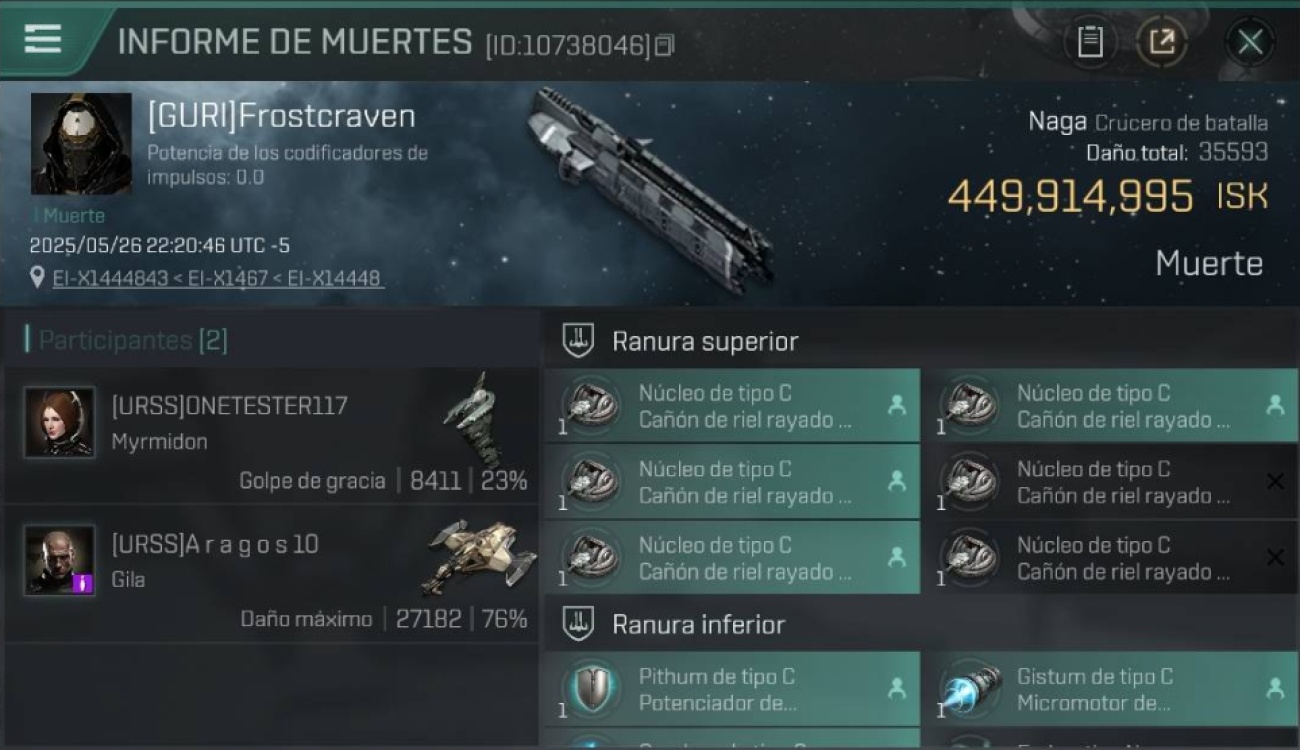Viewport: 1300px width, 750px height.
Task: Select the Gistum de tipo C Micromotor module
Action: (1110, 689)
